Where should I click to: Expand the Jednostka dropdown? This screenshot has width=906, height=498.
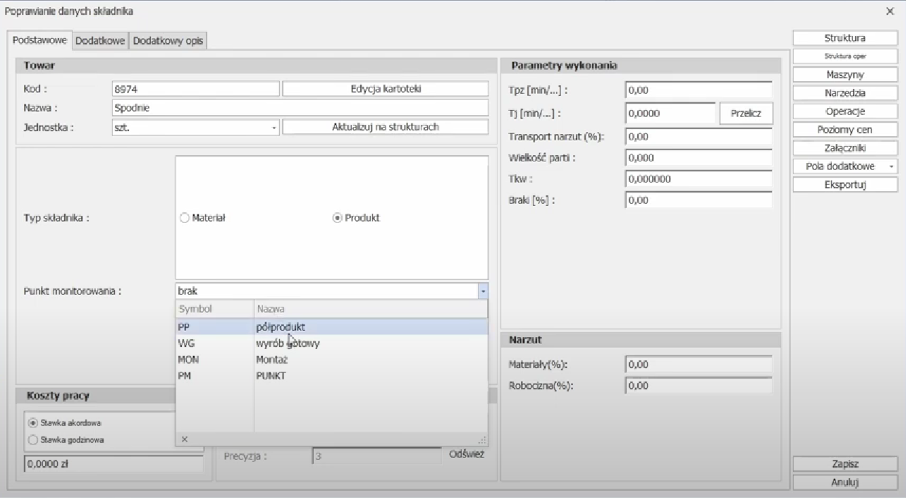point(274,127)
